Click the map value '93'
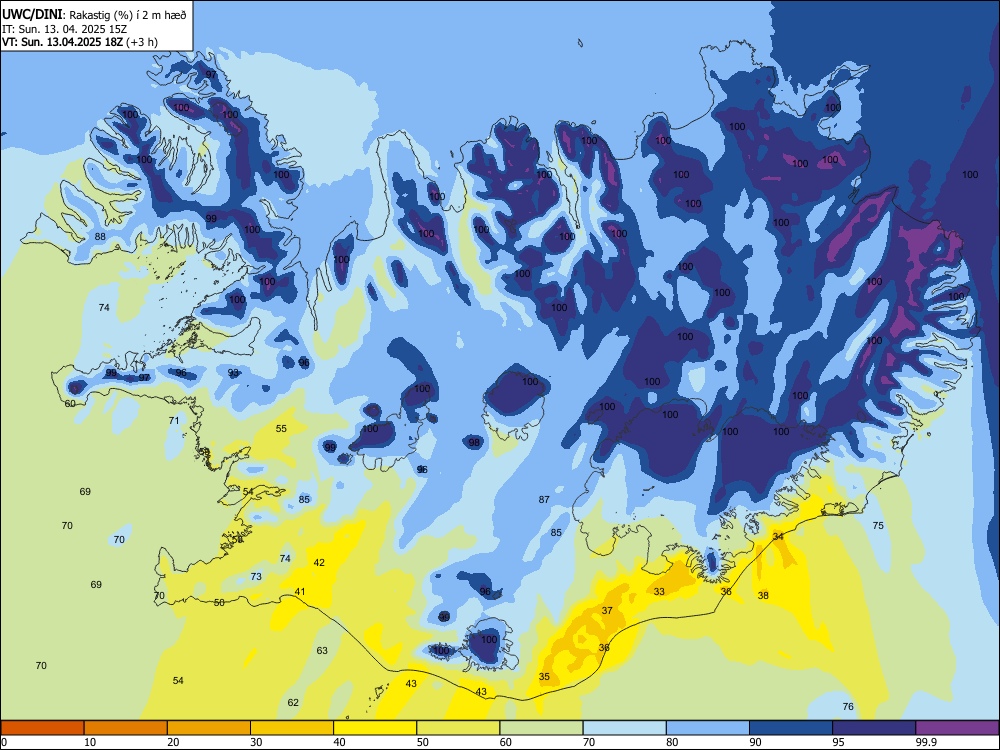The height and width of the screenshot is (750, 1000). [233, 372]
